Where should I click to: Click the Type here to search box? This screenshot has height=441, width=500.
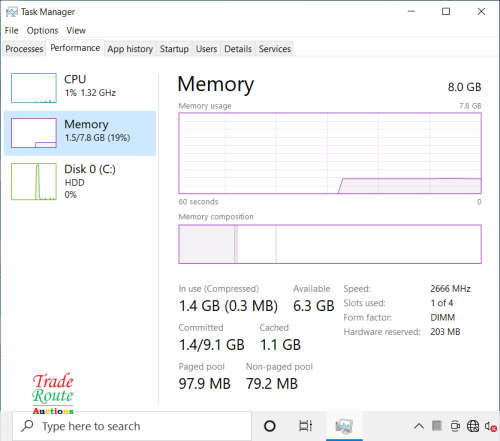pos(132,426)
